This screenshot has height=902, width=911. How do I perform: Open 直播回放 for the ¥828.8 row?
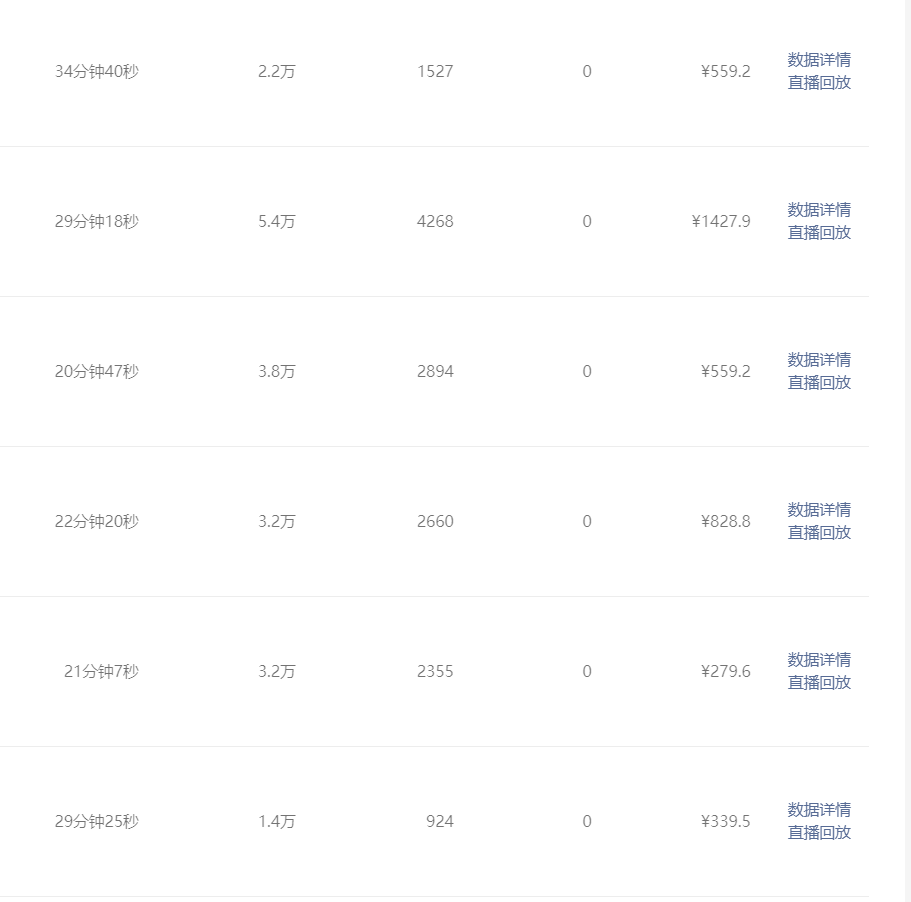[x=819, y=532]
